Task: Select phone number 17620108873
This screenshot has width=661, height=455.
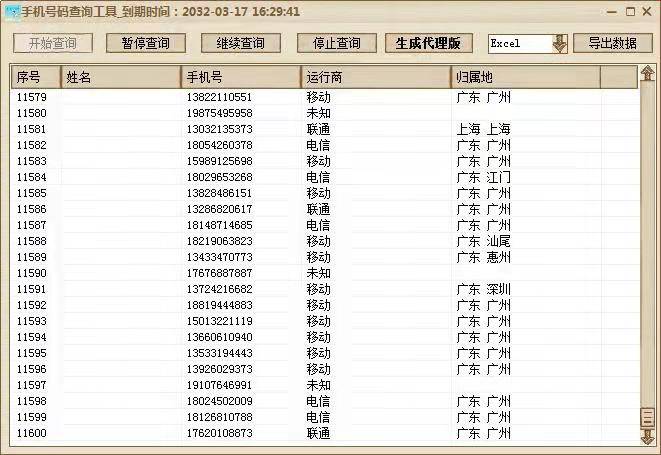Action: coord(219,434)
